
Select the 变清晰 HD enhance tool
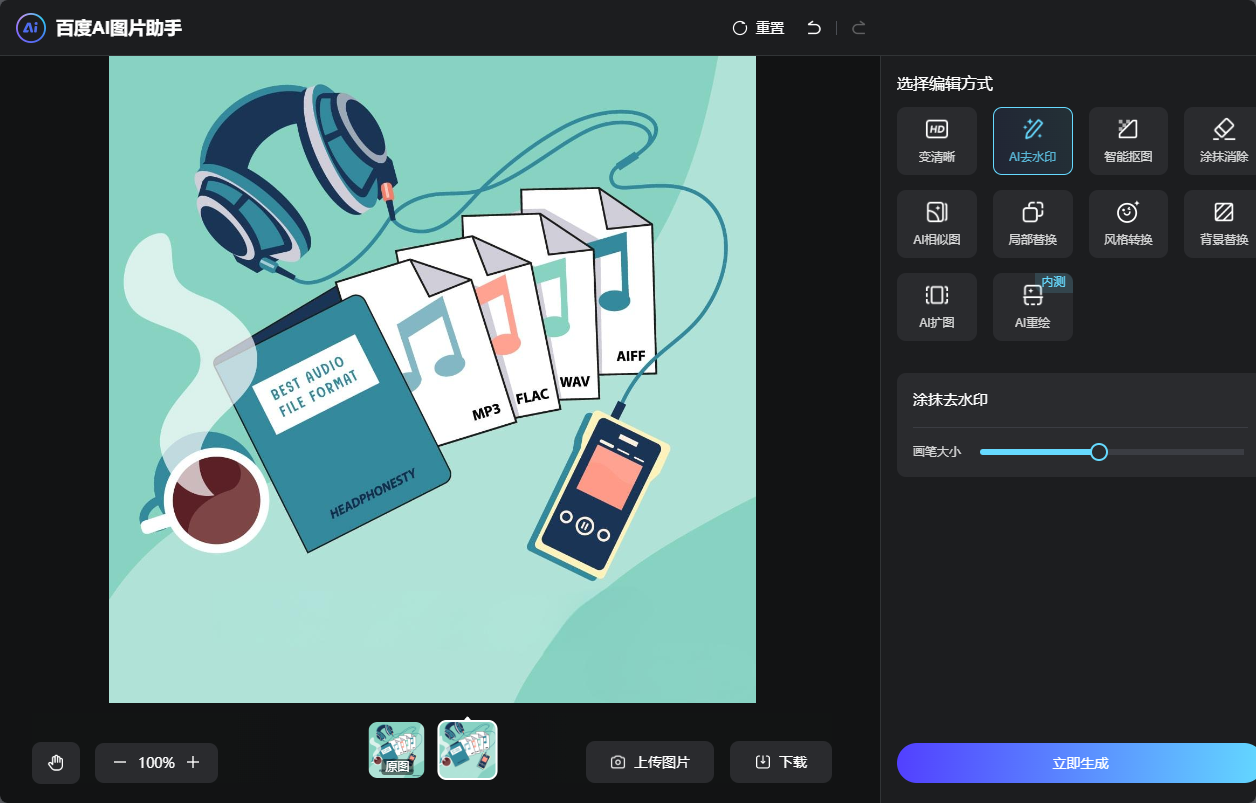[x=936, y=141]
